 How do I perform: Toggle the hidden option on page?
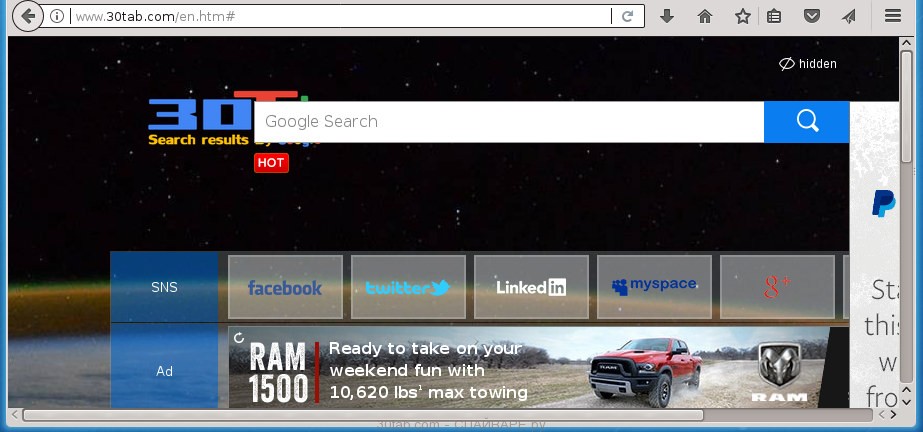click(808, 64)
